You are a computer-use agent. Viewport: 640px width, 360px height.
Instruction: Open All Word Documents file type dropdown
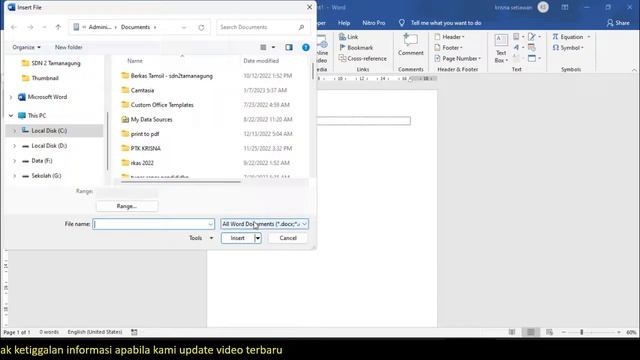pos(264,224)
